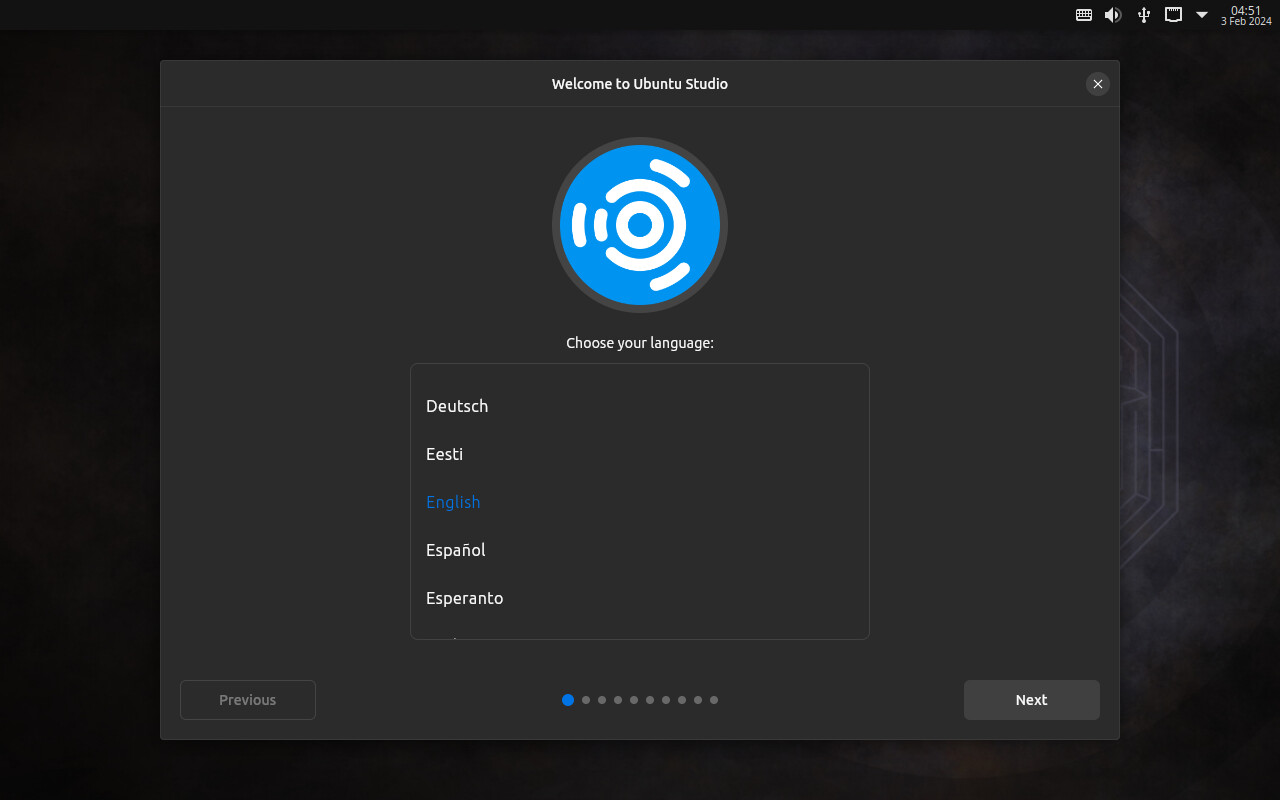
Task: Select Deutsch from the language list
Action: tap(457, 406)
